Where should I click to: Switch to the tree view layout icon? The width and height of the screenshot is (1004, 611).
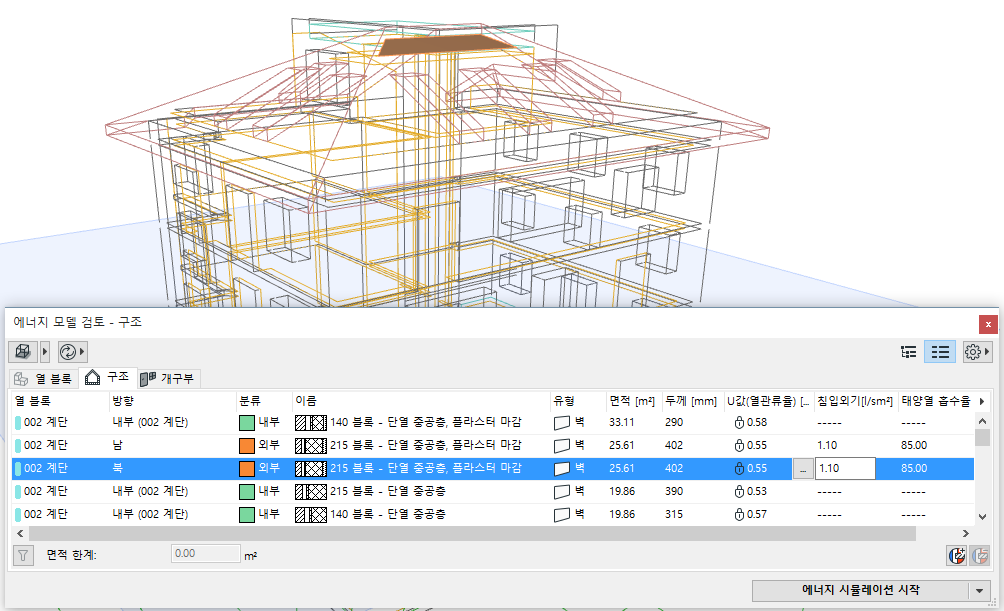click(x=908, y=352)
